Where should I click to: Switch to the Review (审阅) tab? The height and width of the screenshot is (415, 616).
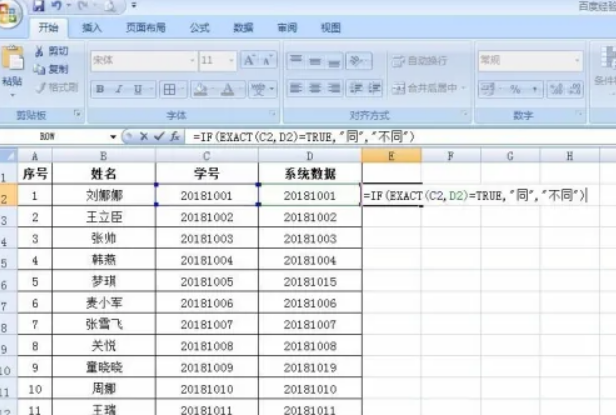coord(287,28)
